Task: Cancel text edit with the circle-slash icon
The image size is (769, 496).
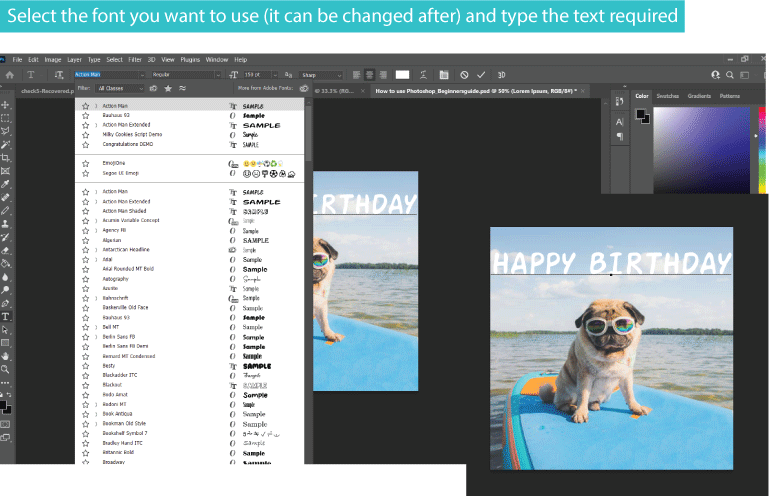Action: [463, 74]
